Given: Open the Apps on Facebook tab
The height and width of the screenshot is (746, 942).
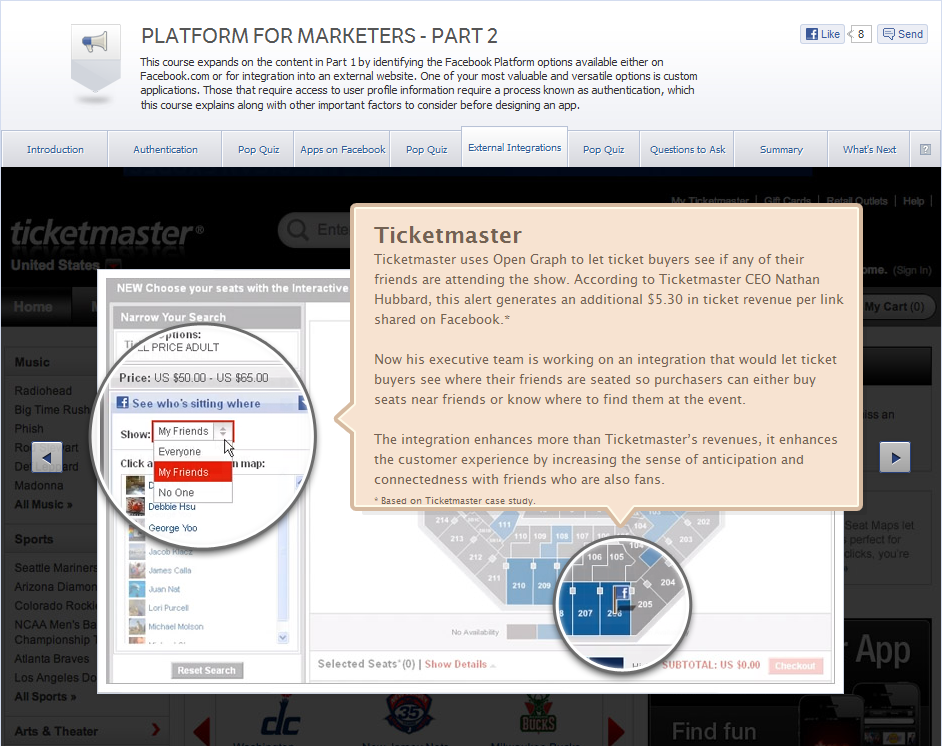Looking at the screenshot, I should click(x=342, y=150).
